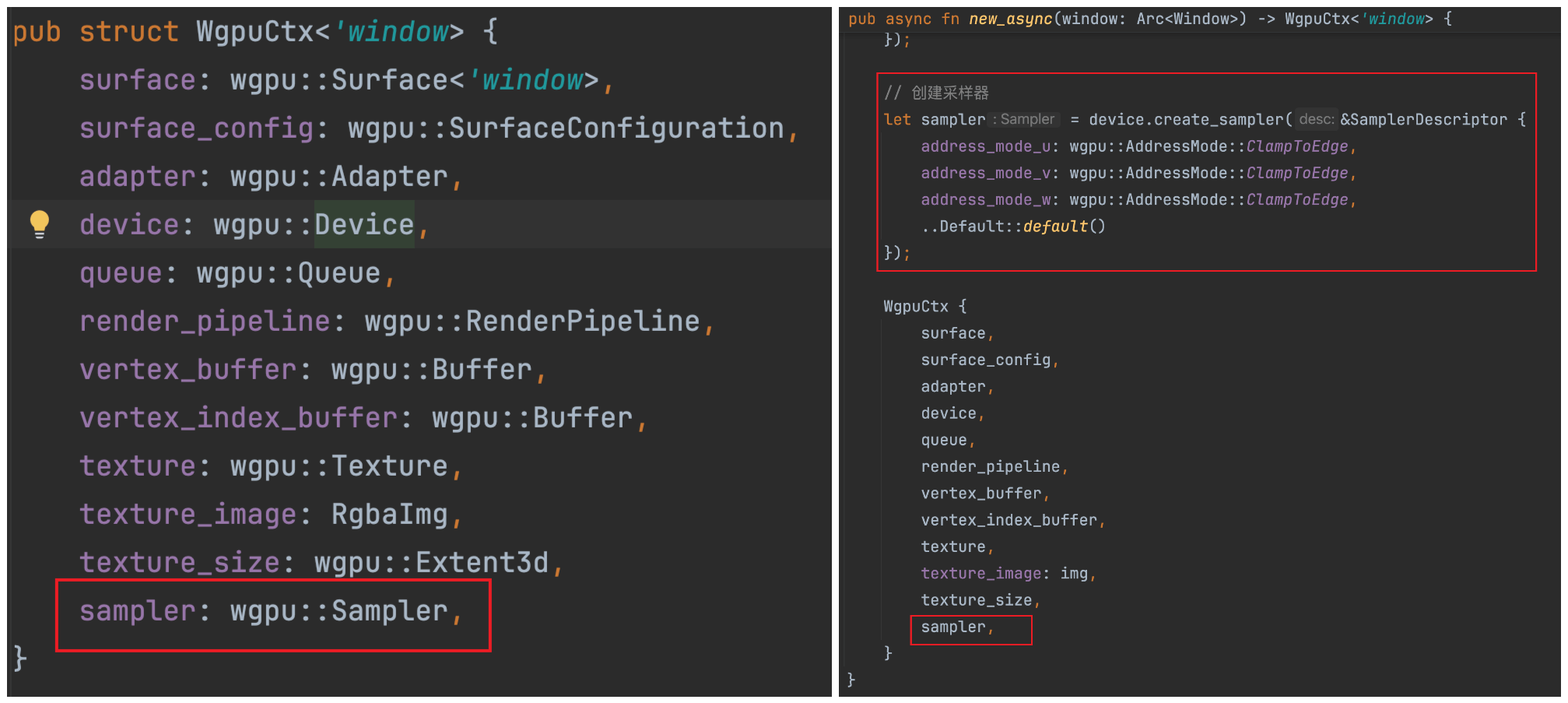Click the vertex_index_buffer struct field
Screen dimensions: 1568x703
coord(363,418)
